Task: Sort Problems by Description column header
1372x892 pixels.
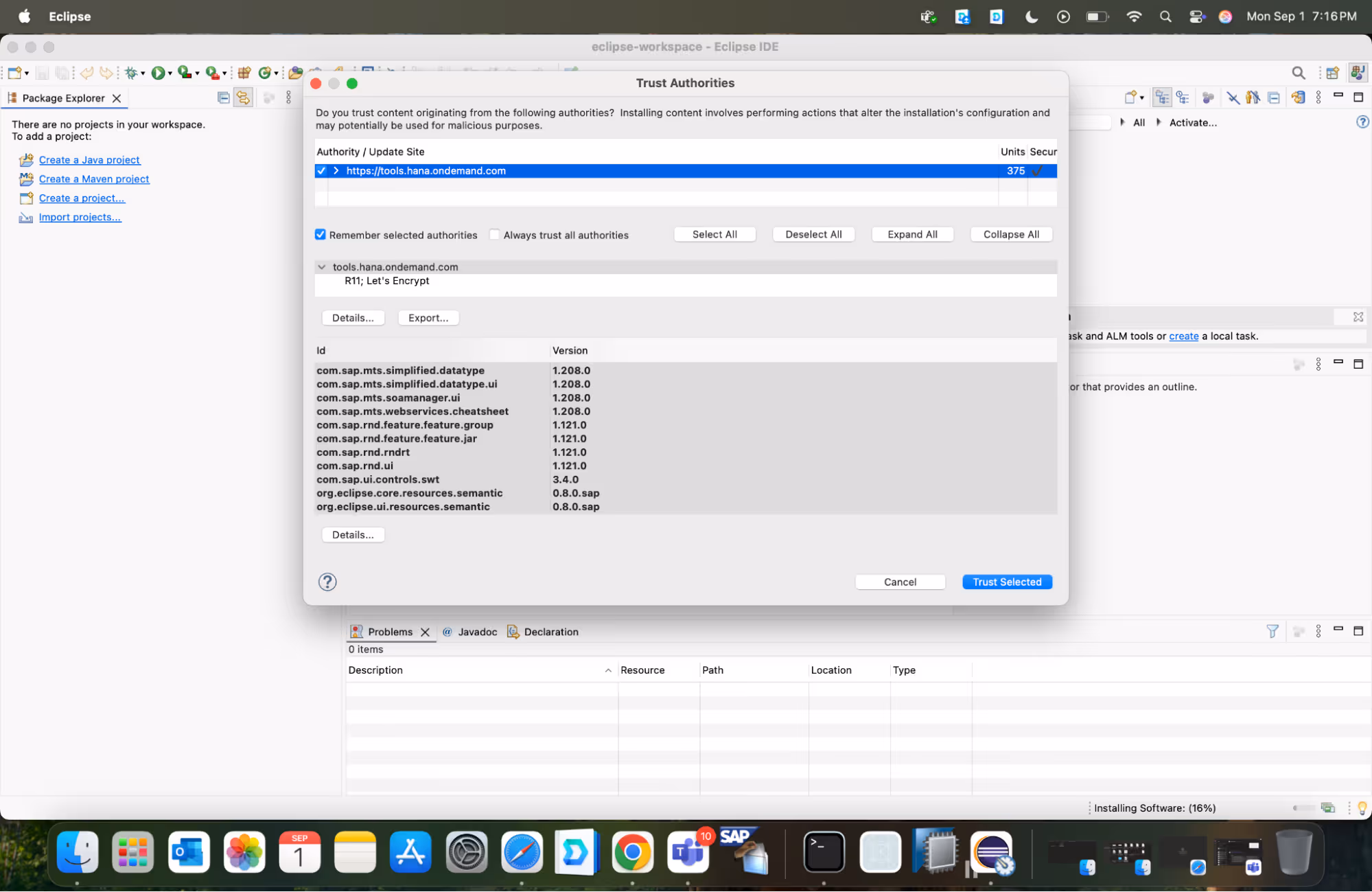Action: (x=480, y=670)
